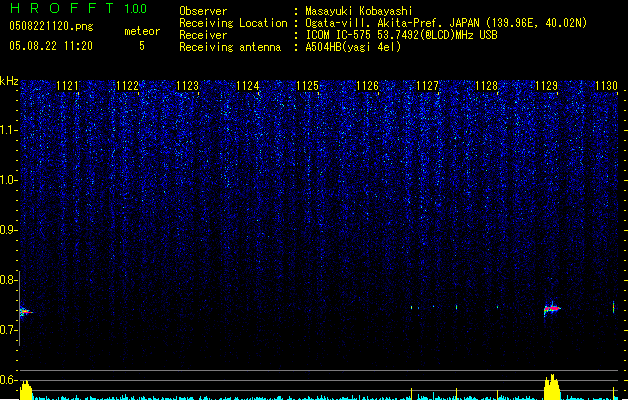Image resolution: width=629 pixels, height=400 pixels.
Task: Click the 0.6 kHz axis label
Action: (x=8, y=380)
